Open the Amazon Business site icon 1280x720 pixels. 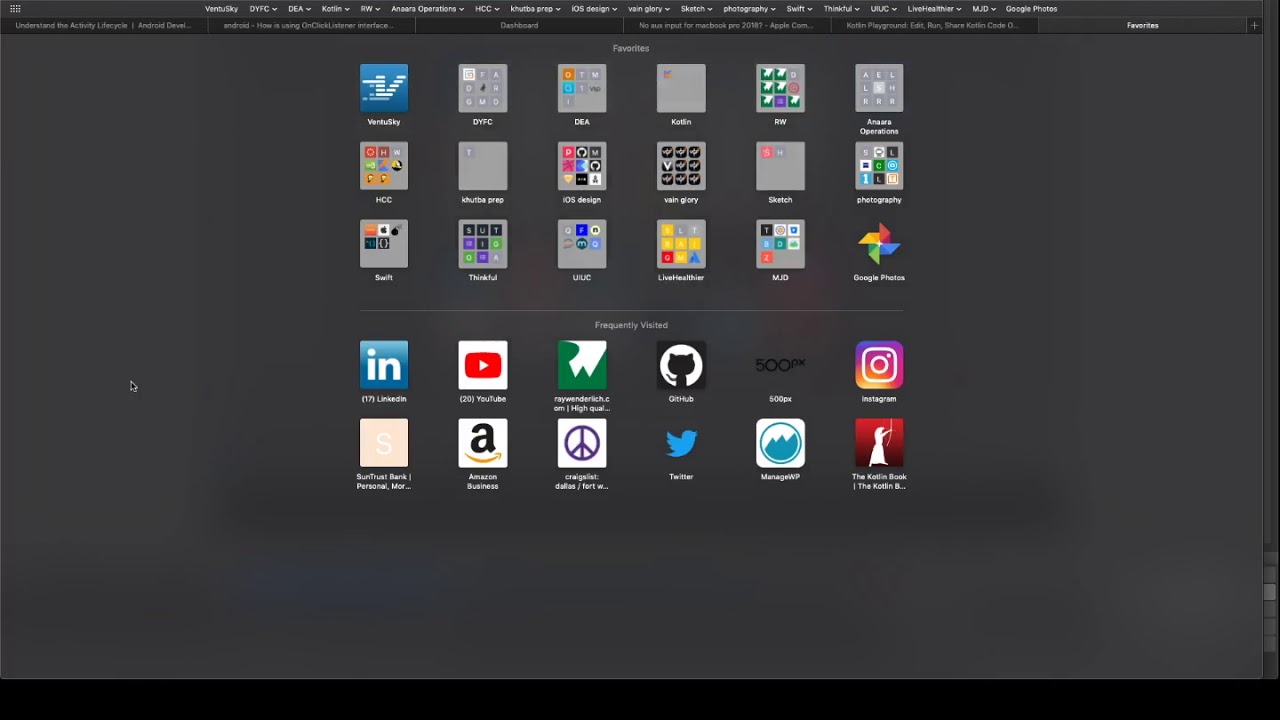(x=483, y=443)
